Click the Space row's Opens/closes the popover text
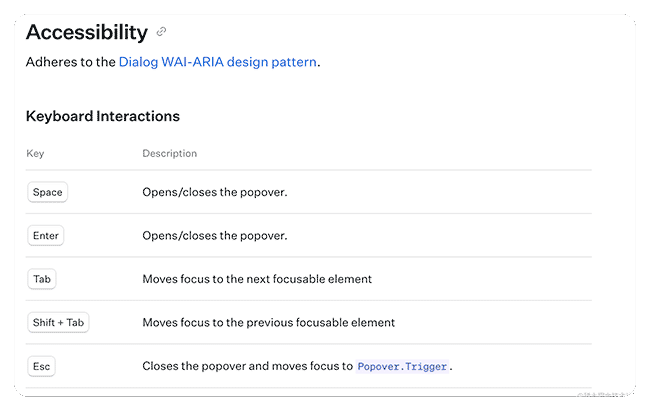 [x=215, y=192]
